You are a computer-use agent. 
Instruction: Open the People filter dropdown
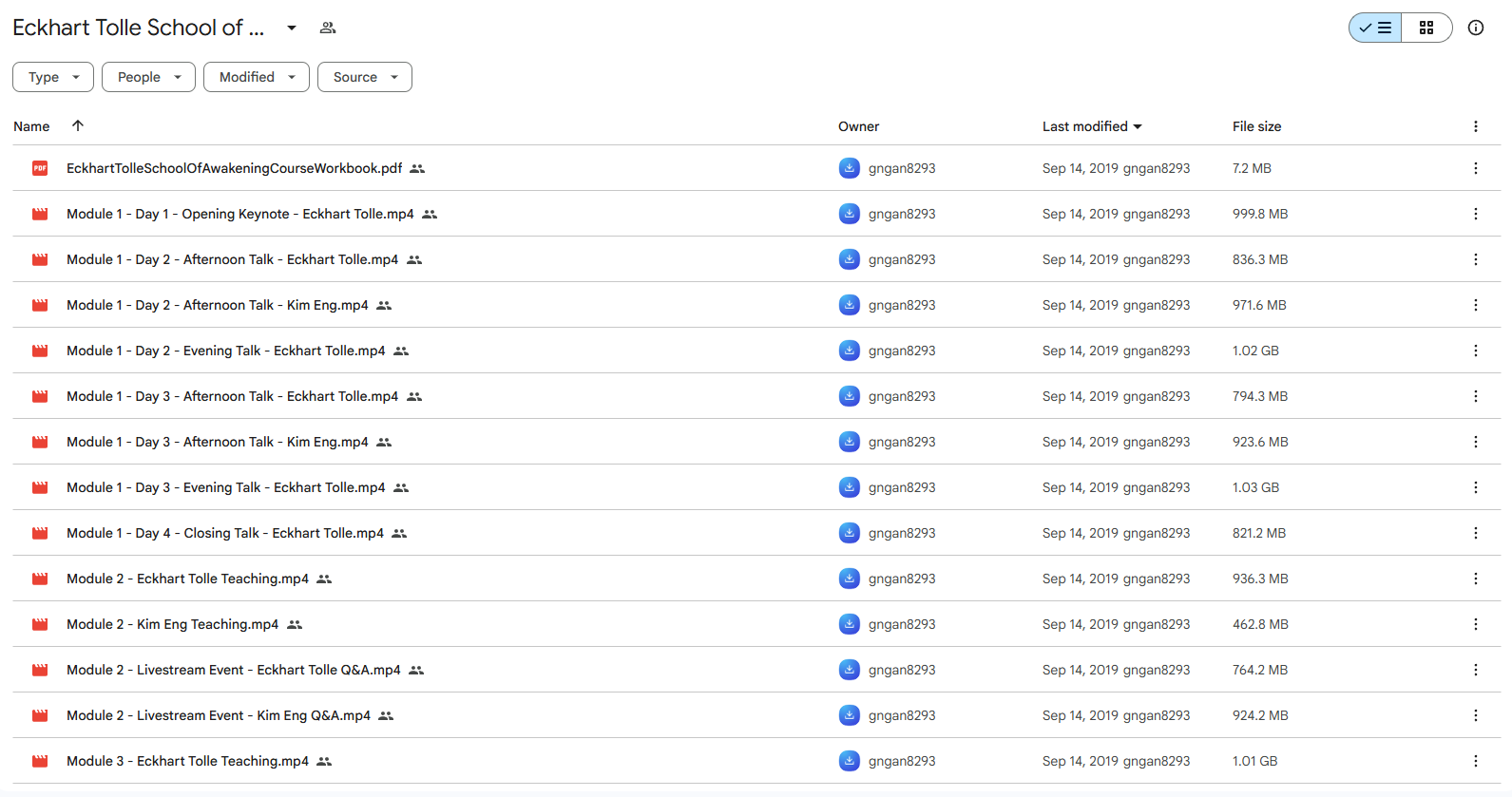(148, 77)
